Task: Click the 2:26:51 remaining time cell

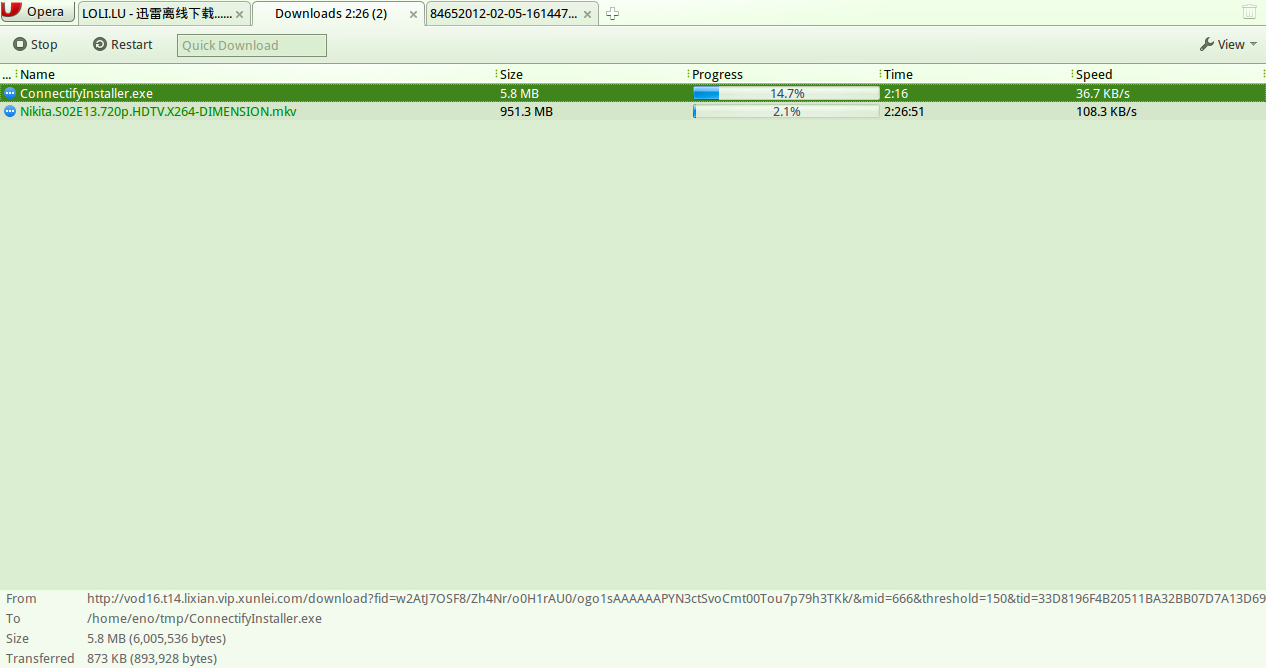Action: (x=904, y=111)
